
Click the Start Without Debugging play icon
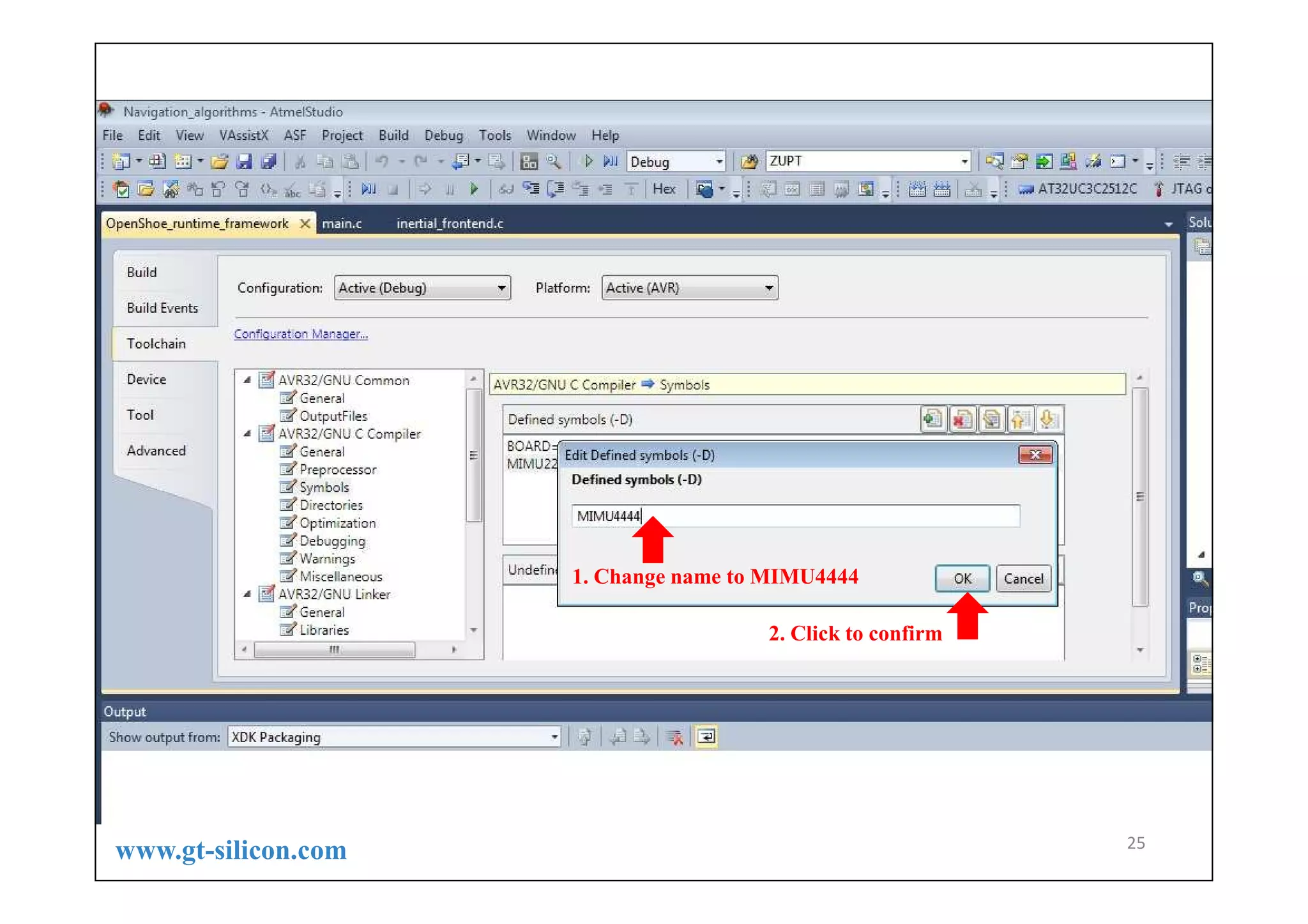click(x=588, y=162)
